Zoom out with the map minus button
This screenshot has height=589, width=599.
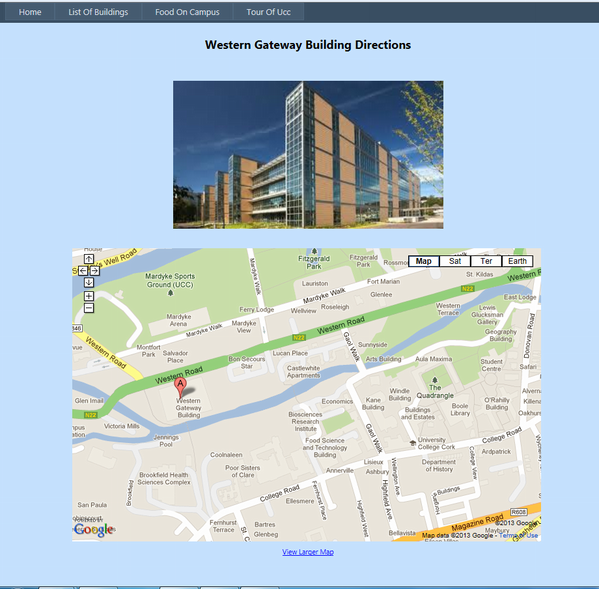(x=89, y=308)
